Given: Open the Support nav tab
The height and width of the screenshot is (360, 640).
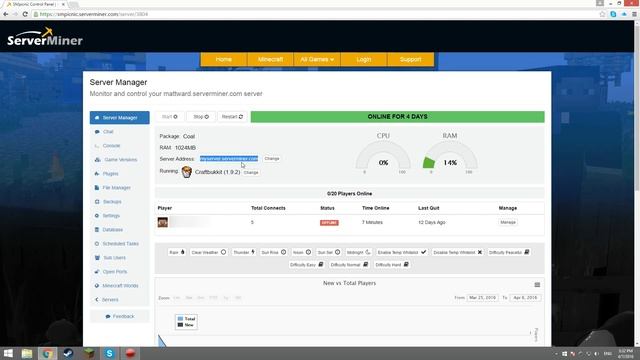Looking at the screenshot, I should [410, 59].
